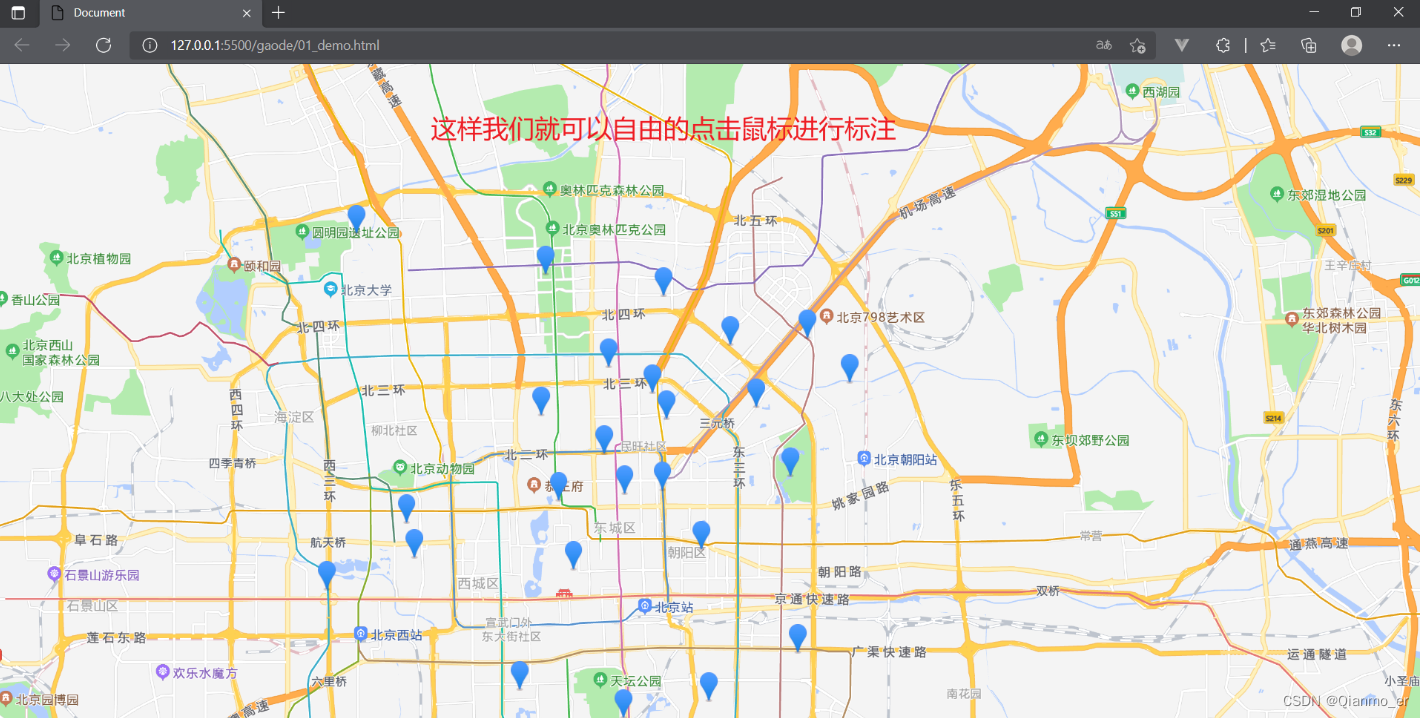Image resolution: width=1424 pixels, height=718 pixels.
Task: Open the browser profile avatar
Action: 1352,45
